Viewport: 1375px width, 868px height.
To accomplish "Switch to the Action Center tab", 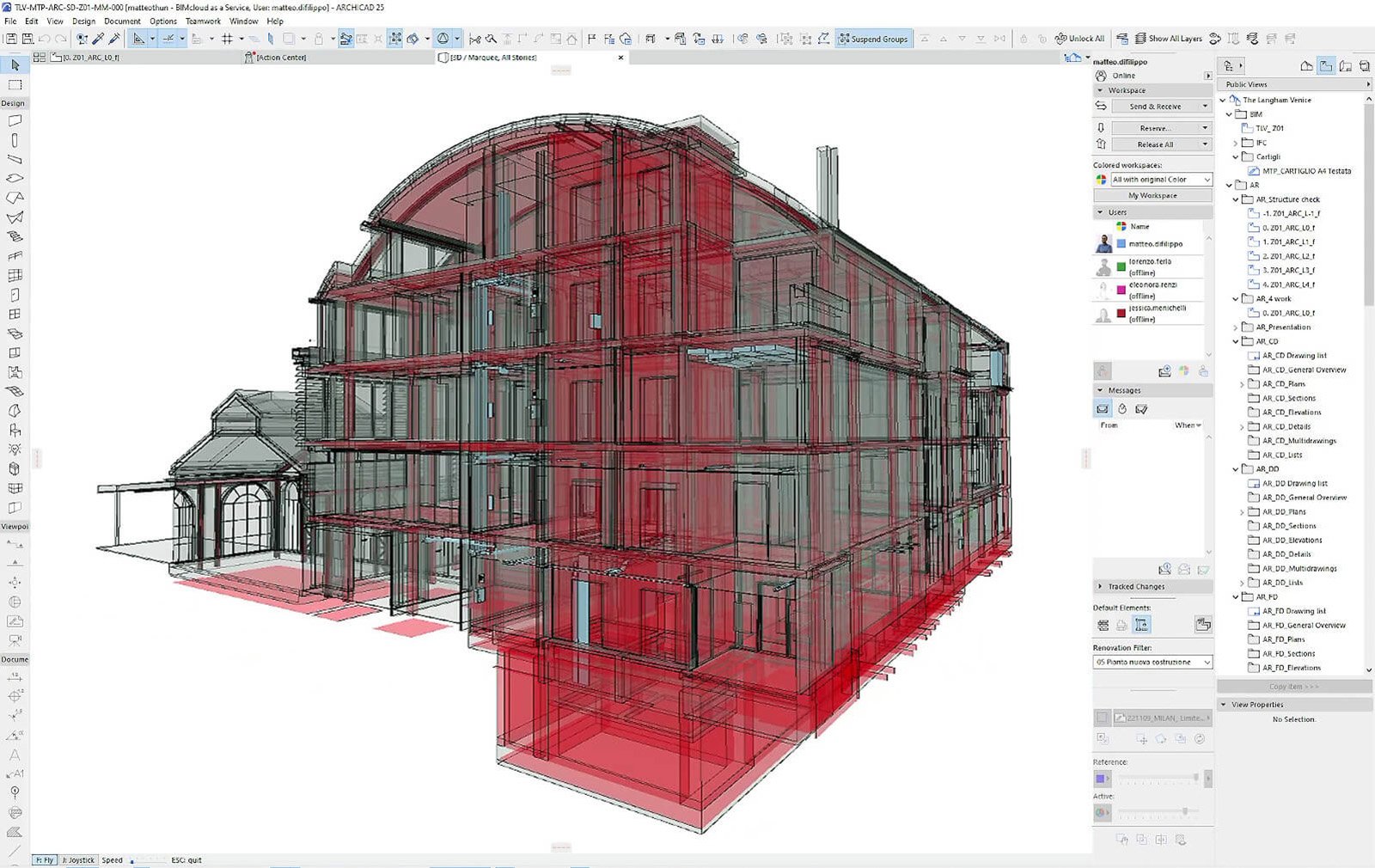I will pyautogui.click(x=280, y=58).
